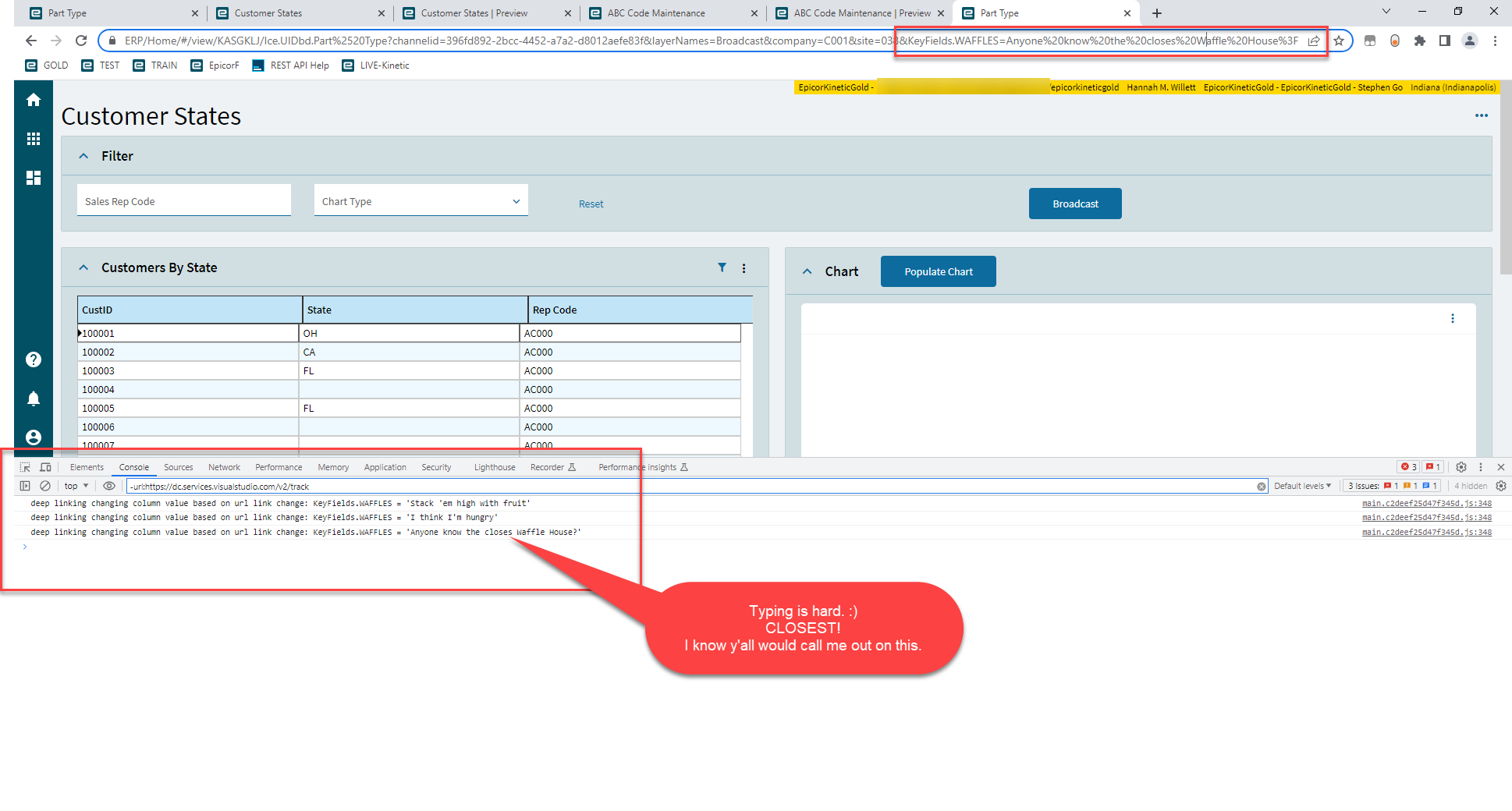Click browser back arrow

click(x=31, y=41)
